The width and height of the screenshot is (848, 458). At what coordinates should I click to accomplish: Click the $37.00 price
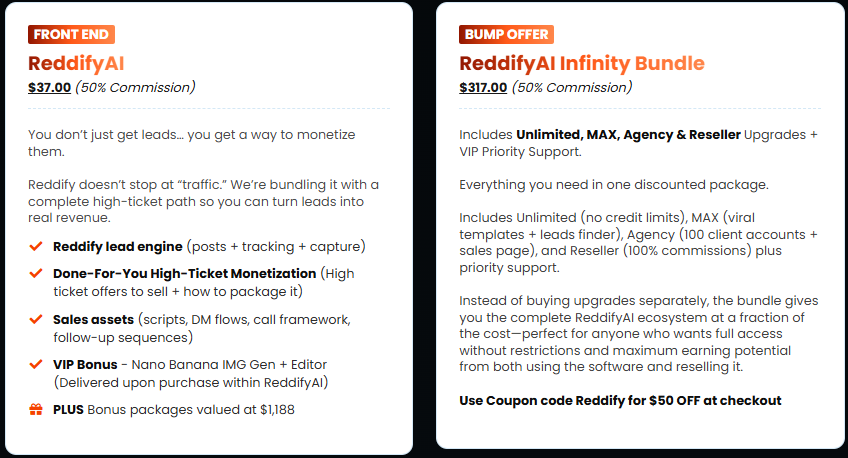coord(49,87)
